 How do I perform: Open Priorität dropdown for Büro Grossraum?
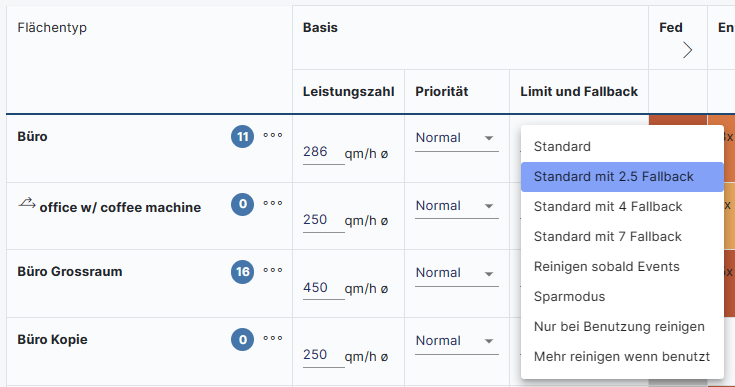457,273
